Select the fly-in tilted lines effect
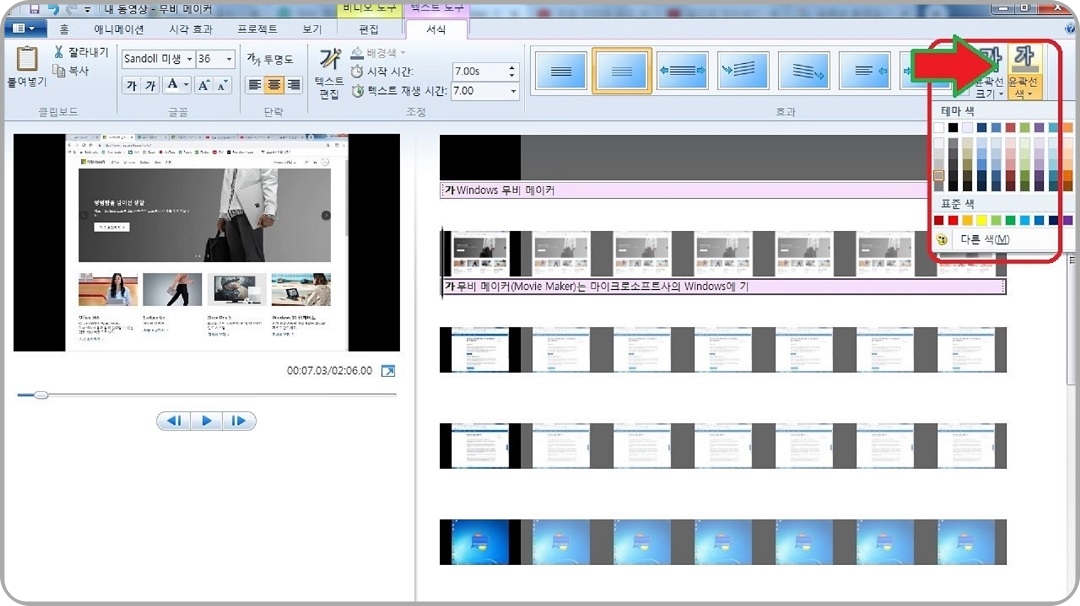This screenshot has height=606, width=1080. [742, 70]
